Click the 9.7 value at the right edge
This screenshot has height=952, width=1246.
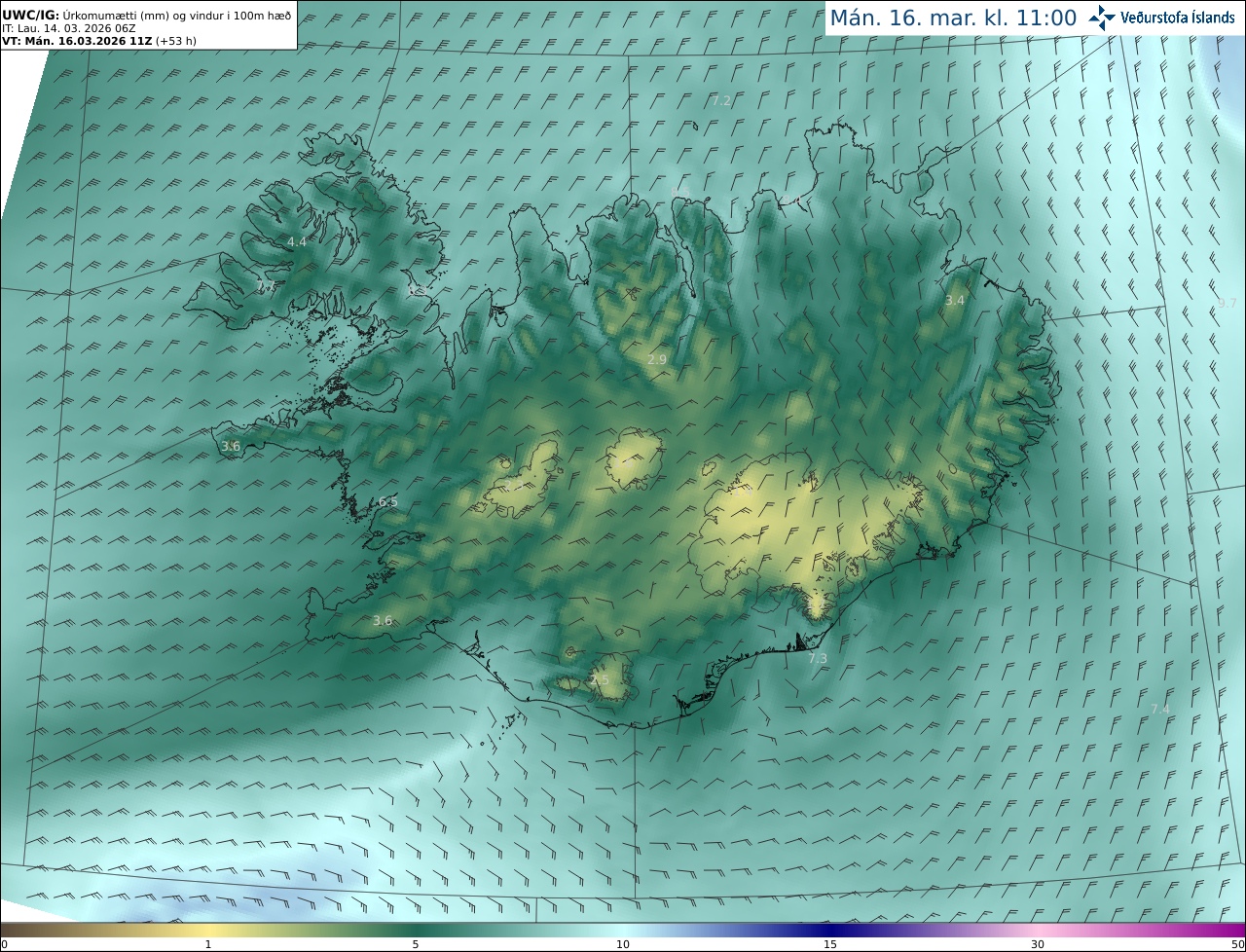tap(1228, 304)
